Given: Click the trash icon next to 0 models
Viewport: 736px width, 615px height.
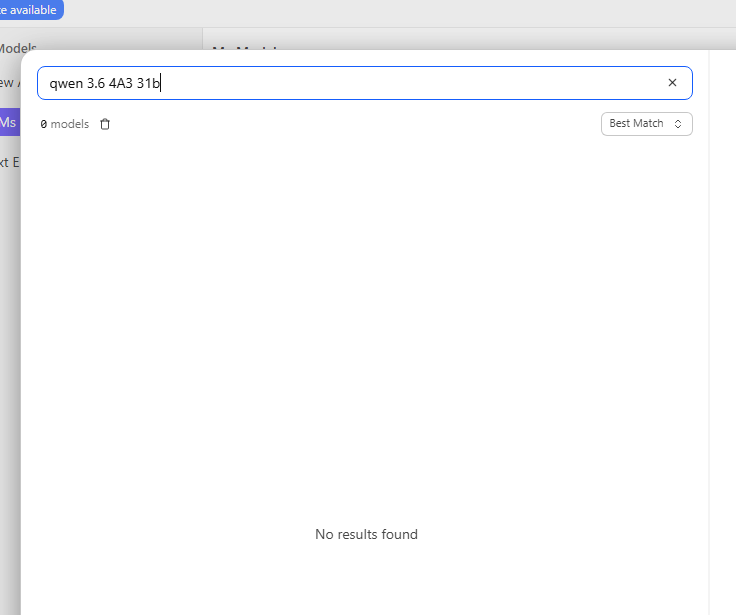Looking at the screenshot, I should pyautogui.click(x=105, y=124).
